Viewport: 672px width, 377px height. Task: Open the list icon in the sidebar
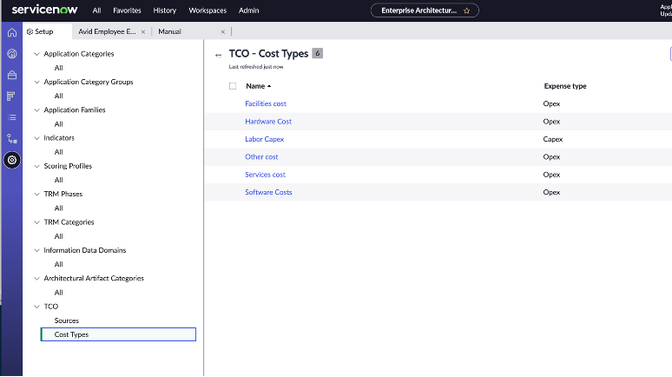point(12,117)
